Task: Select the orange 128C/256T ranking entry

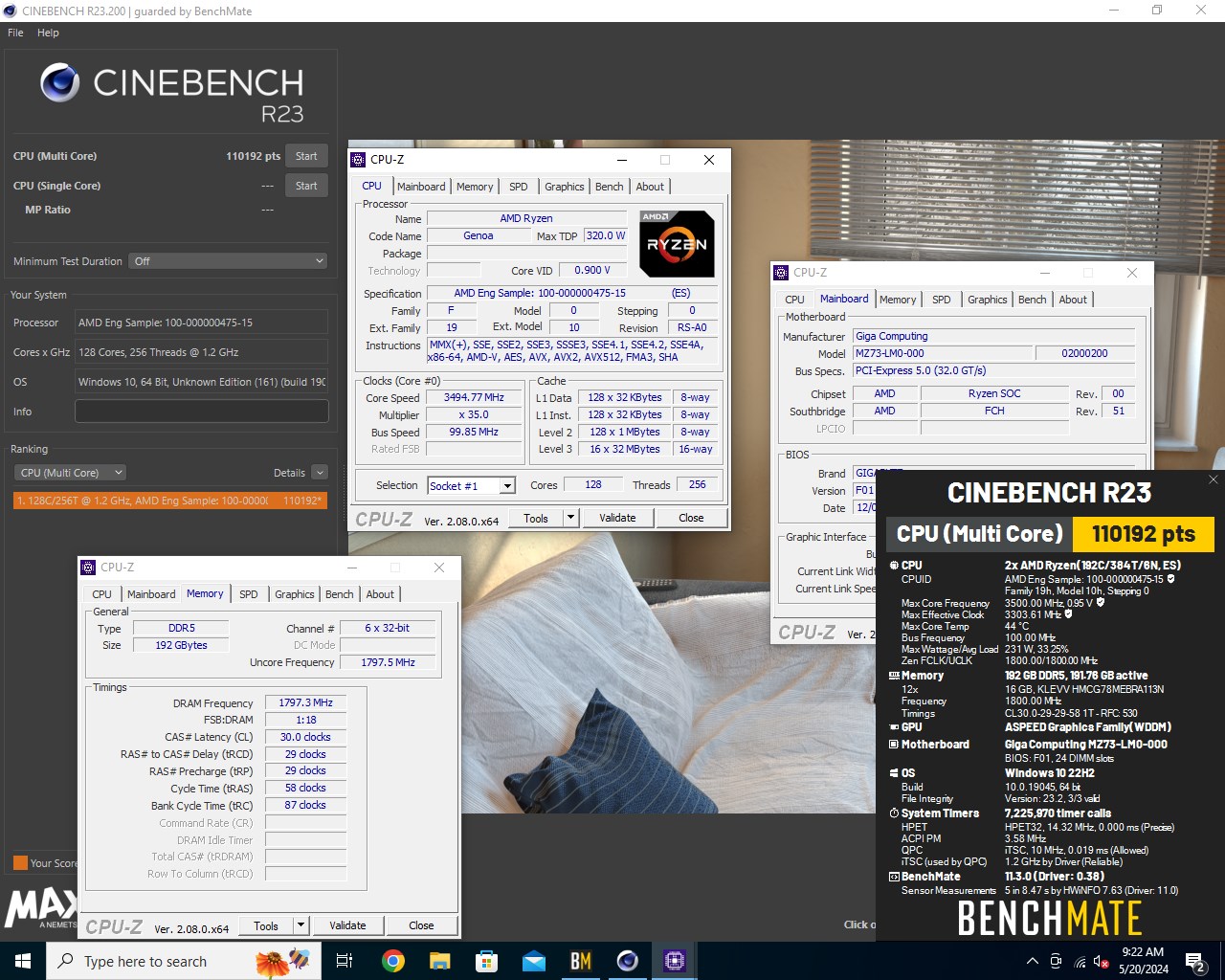Action: tap(170, 501)
